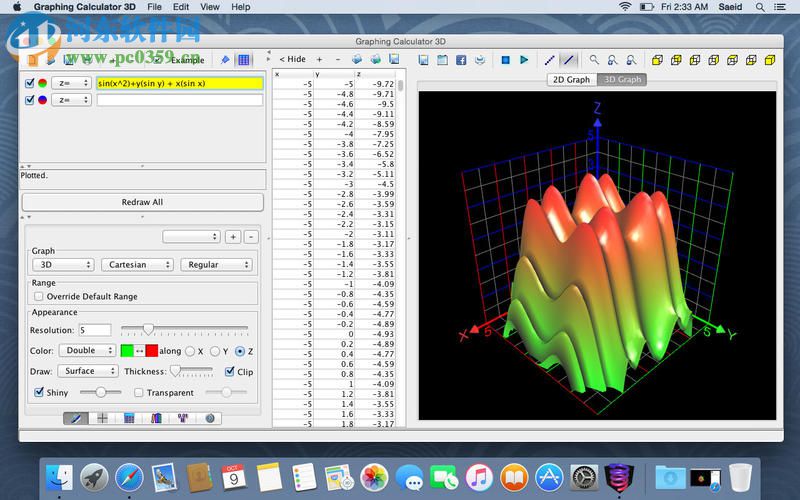
Task: Click the yellow sin(x^2) equation field
Action: 180,83
